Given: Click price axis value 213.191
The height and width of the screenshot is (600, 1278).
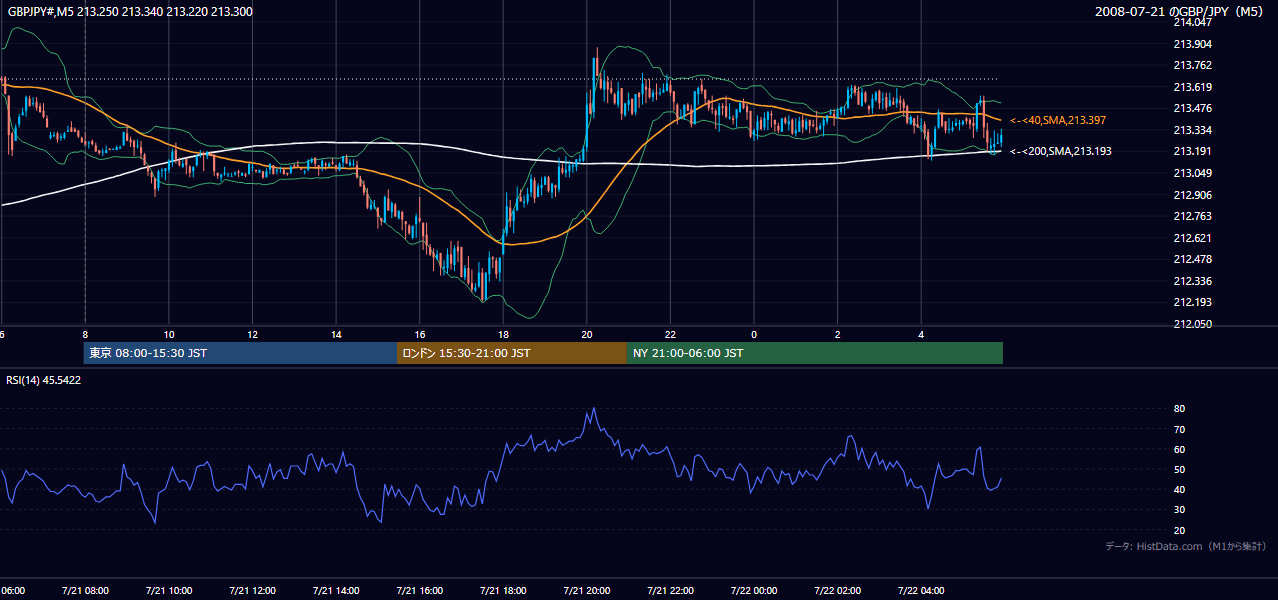Looking at the screenshot, I should pyautogui.click(x=1192, y=151).
